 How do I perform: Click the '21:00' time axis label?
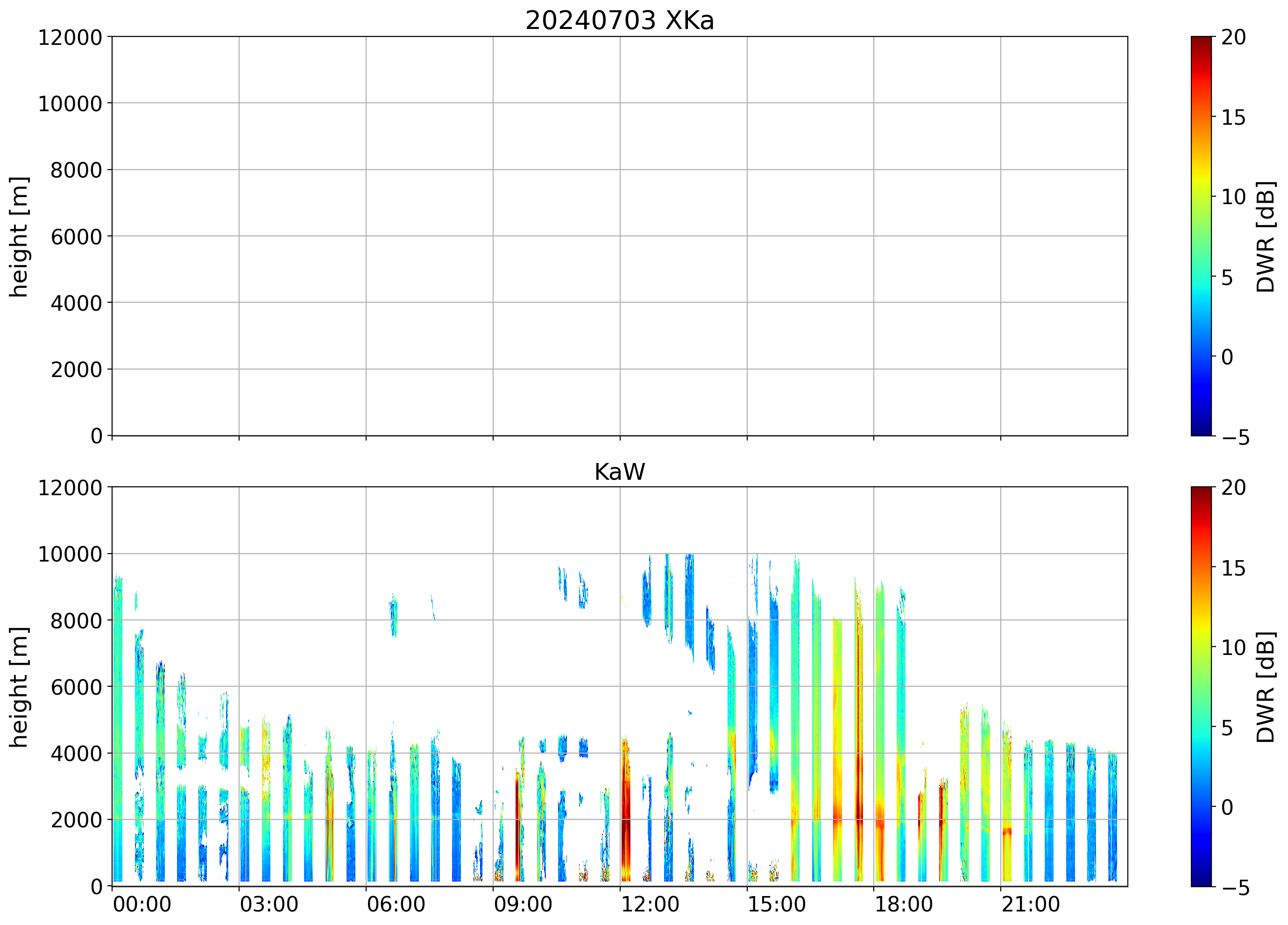point(1030,904)
